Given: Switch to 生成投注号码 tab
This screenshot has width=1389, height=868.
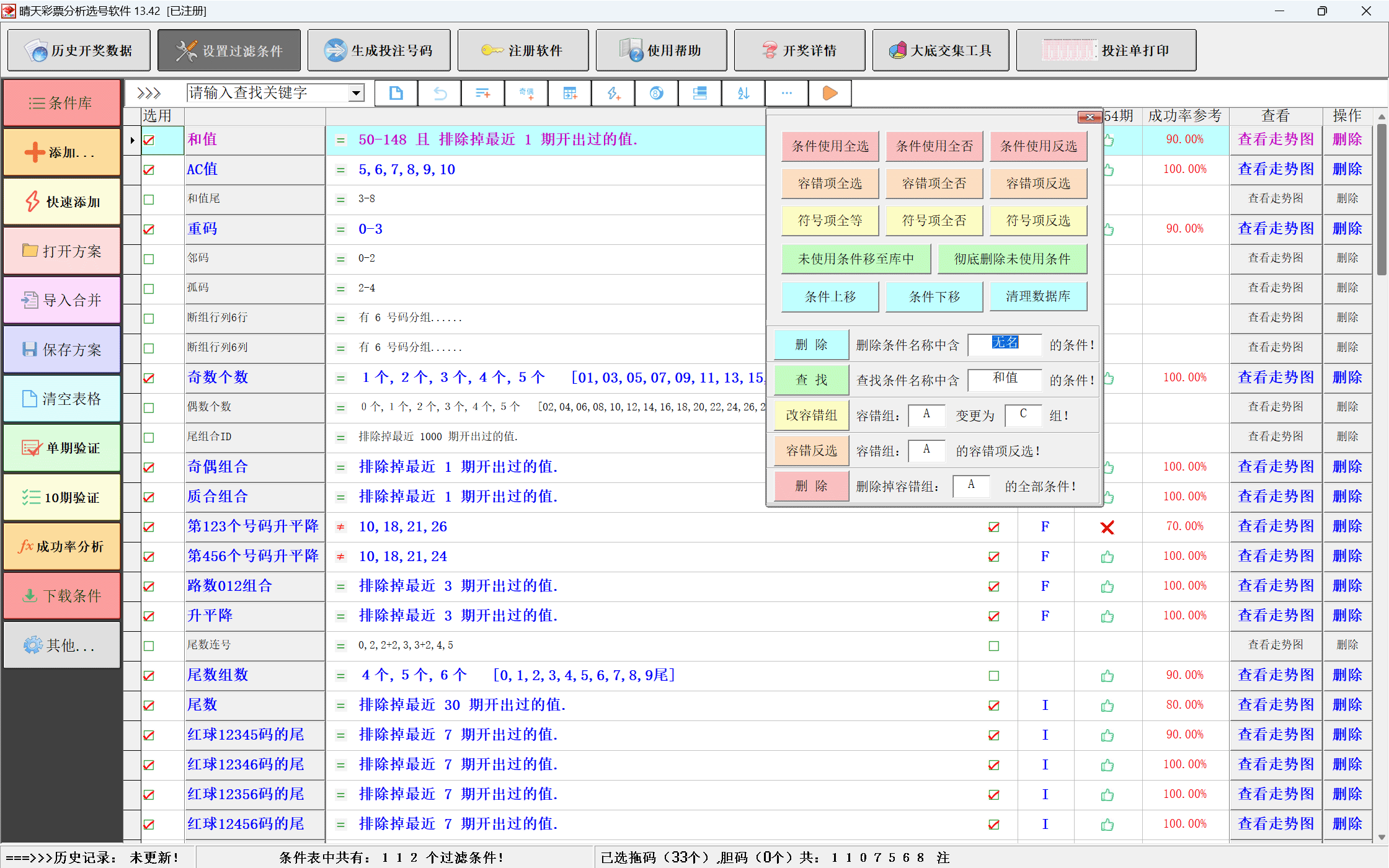Looking at the screenshot, I should click(379, 51).
